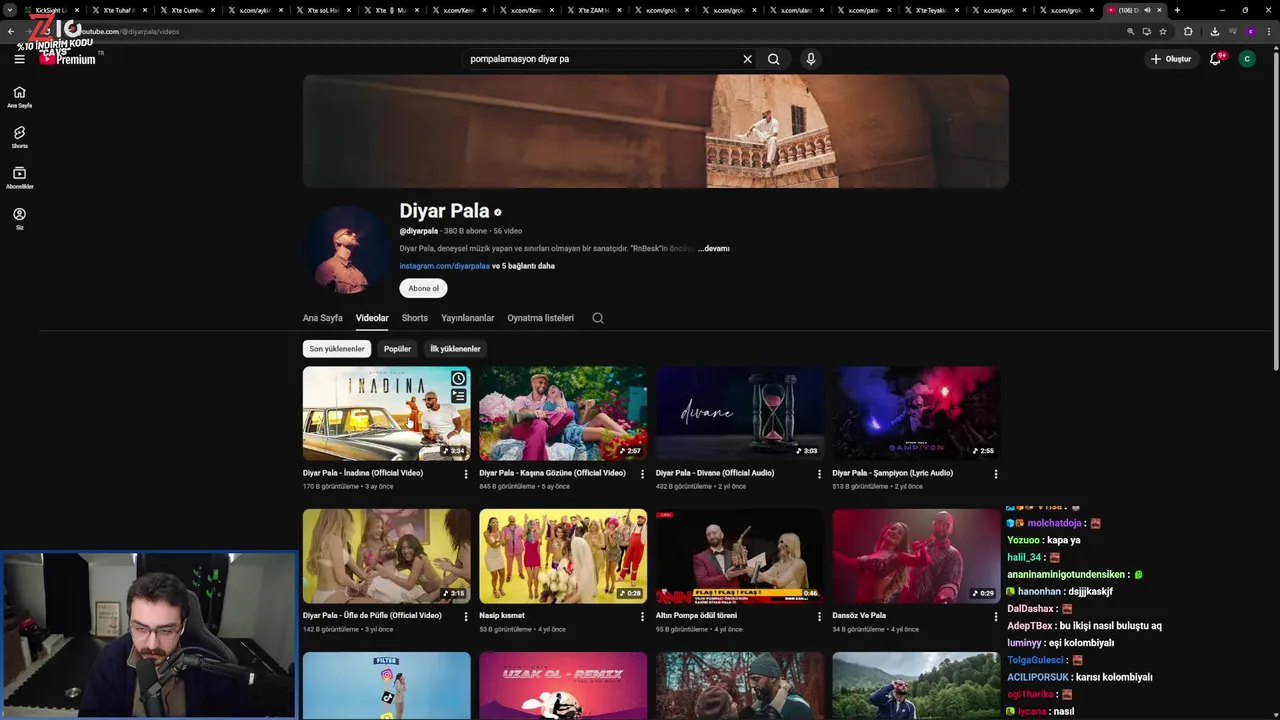1280x720 pixels.
Task: Open the YouTube account avatar menu
Action: coord(1247,59)
